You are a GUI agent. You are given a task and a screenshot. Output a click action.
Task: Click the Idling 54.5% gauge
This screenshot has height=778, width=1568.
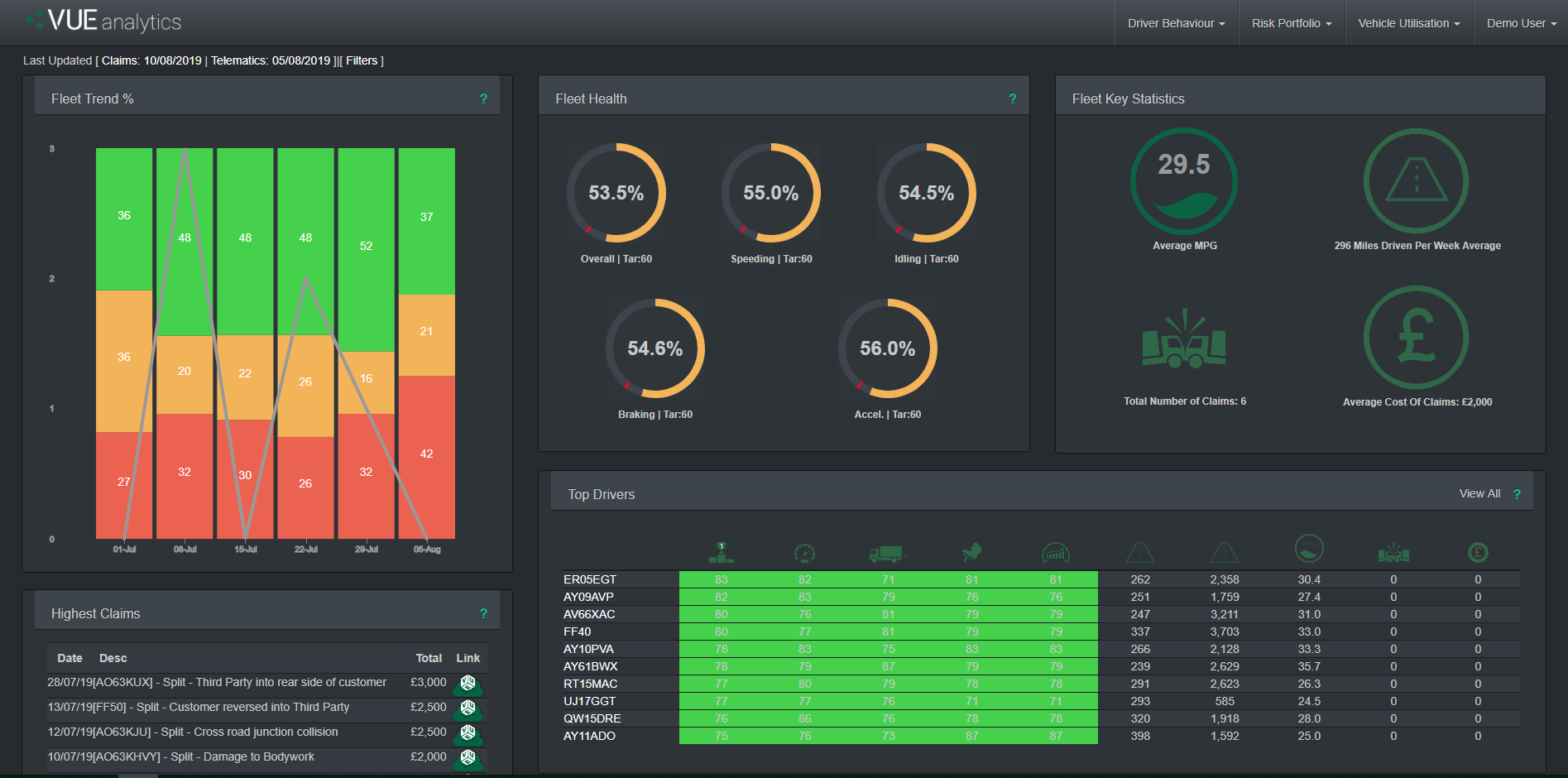tap(927, 193)
